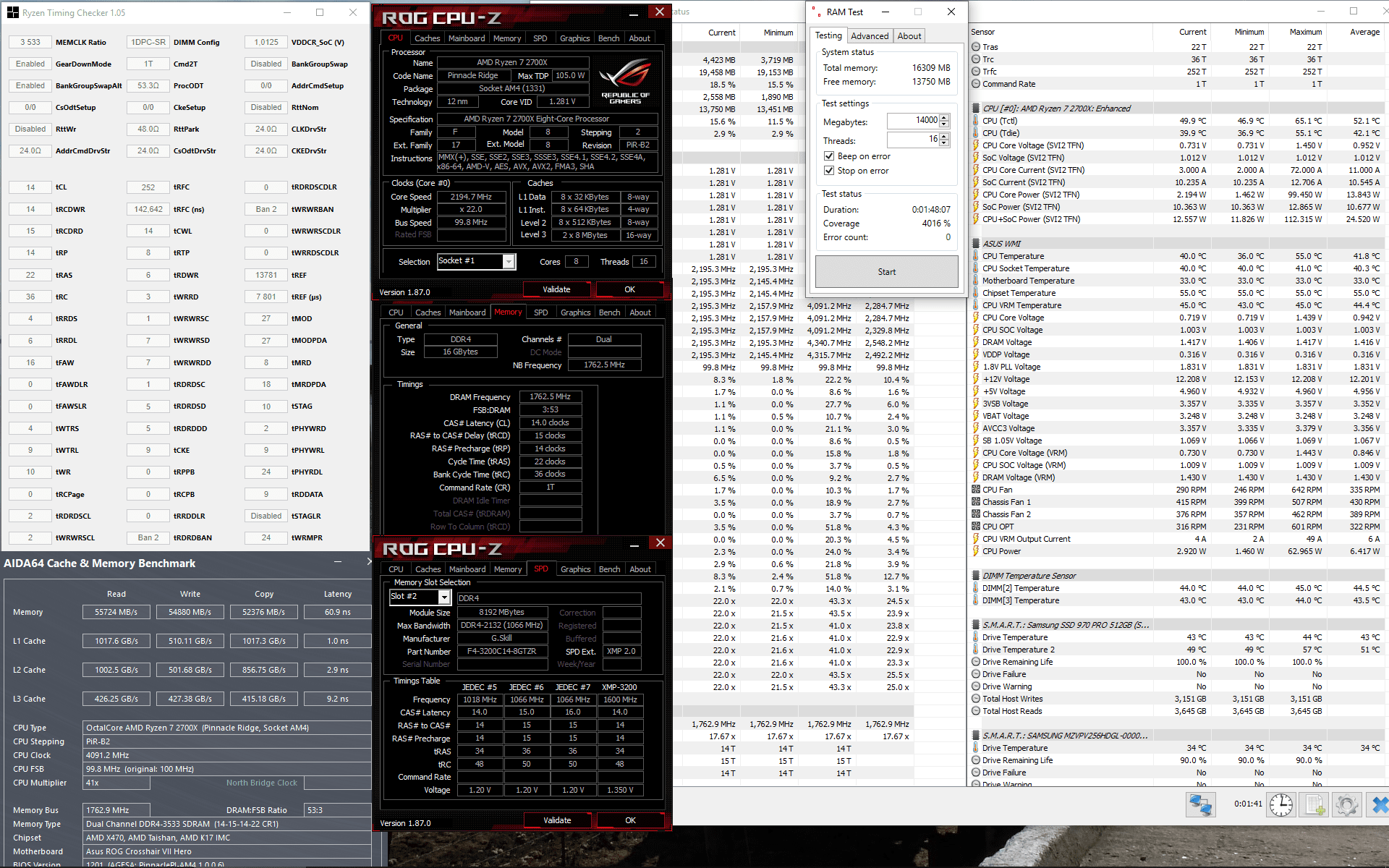Click the Ryzen Timing Checker title bar icon

pyautogui.click(x=13, y=12)
